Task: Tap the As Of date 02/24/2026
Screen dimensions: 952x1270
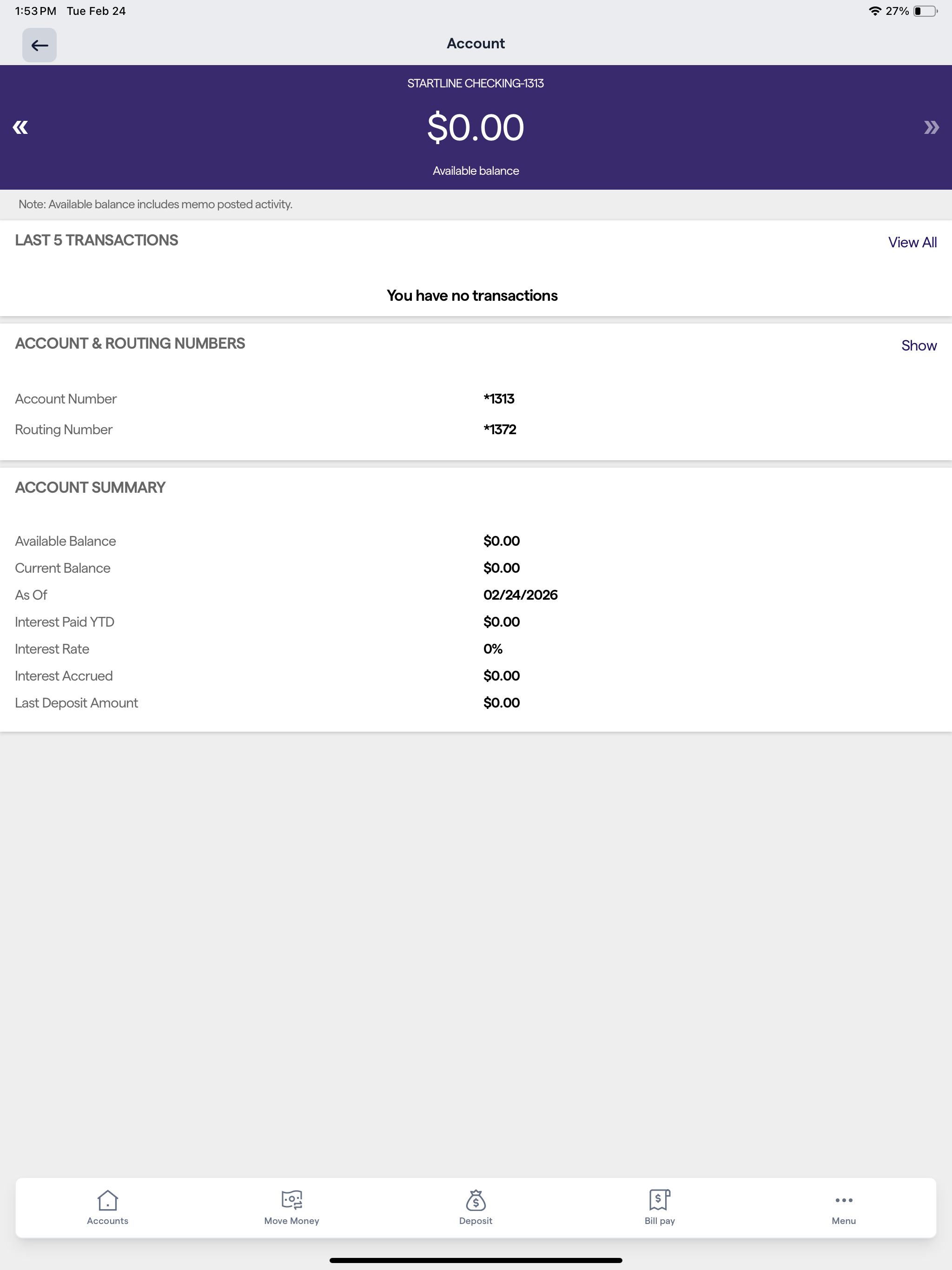Action: (520, 595)
